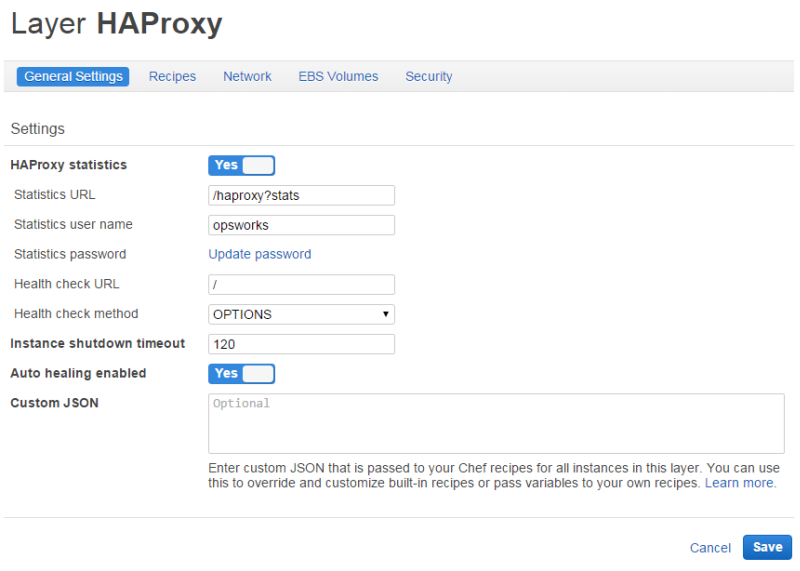The image size is (800, 571).
Task: Open the Network tab
Action: click(247, 77)
